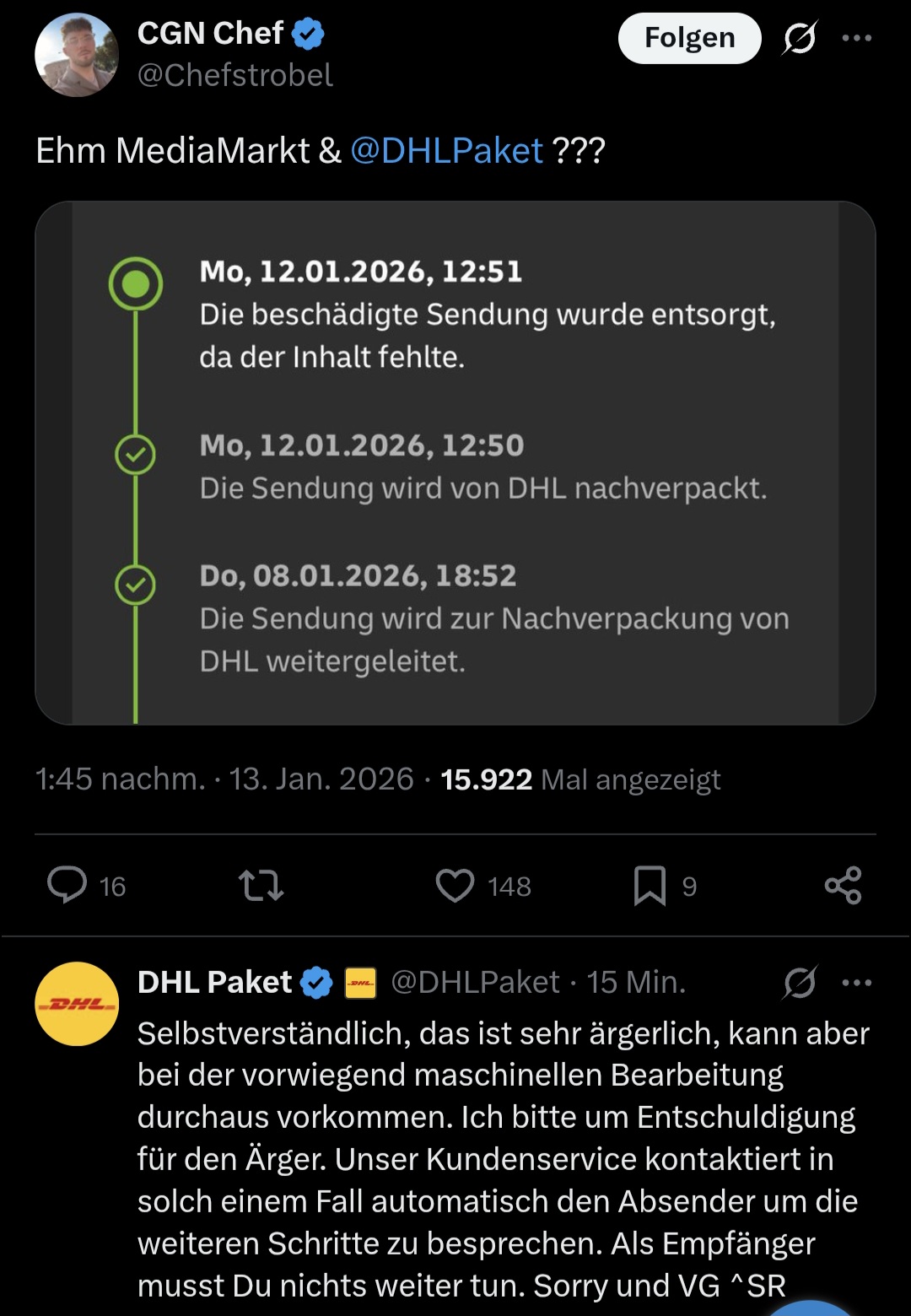
Task: Open the three-dot menu on DHL's reply
Action: point(857,983)
